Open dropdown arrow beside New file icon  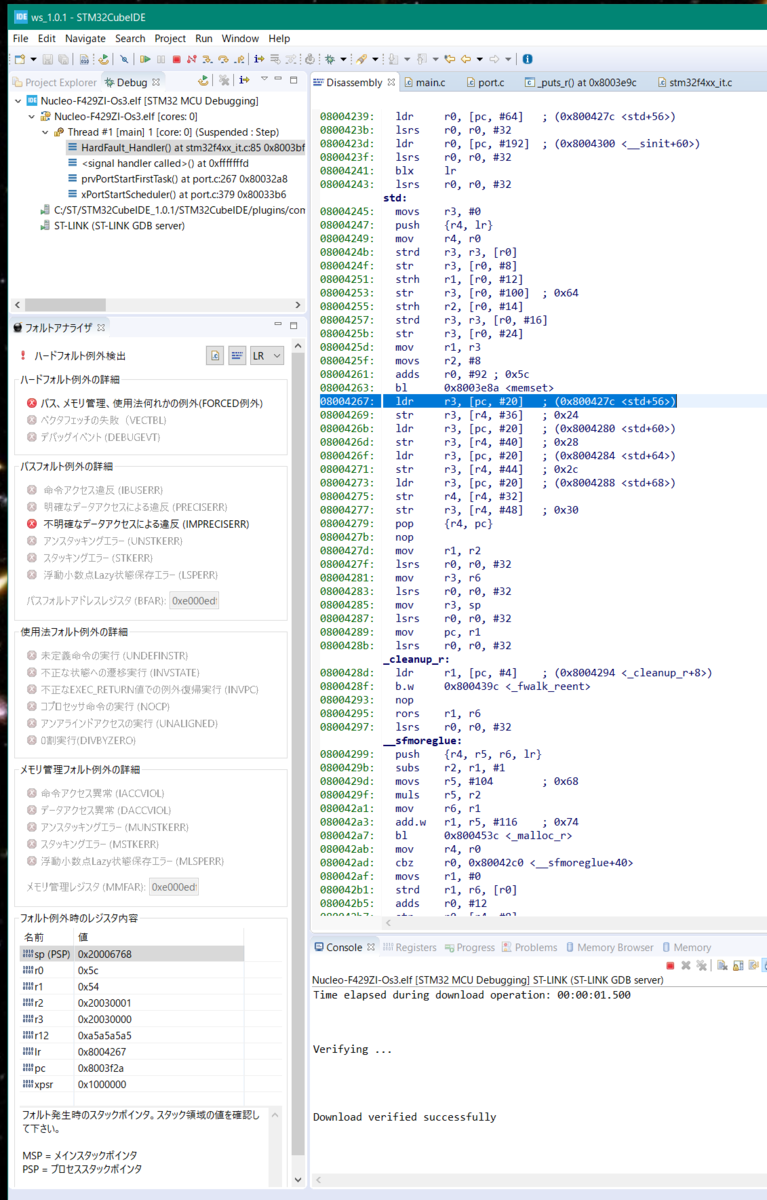[x=32, y=60]
